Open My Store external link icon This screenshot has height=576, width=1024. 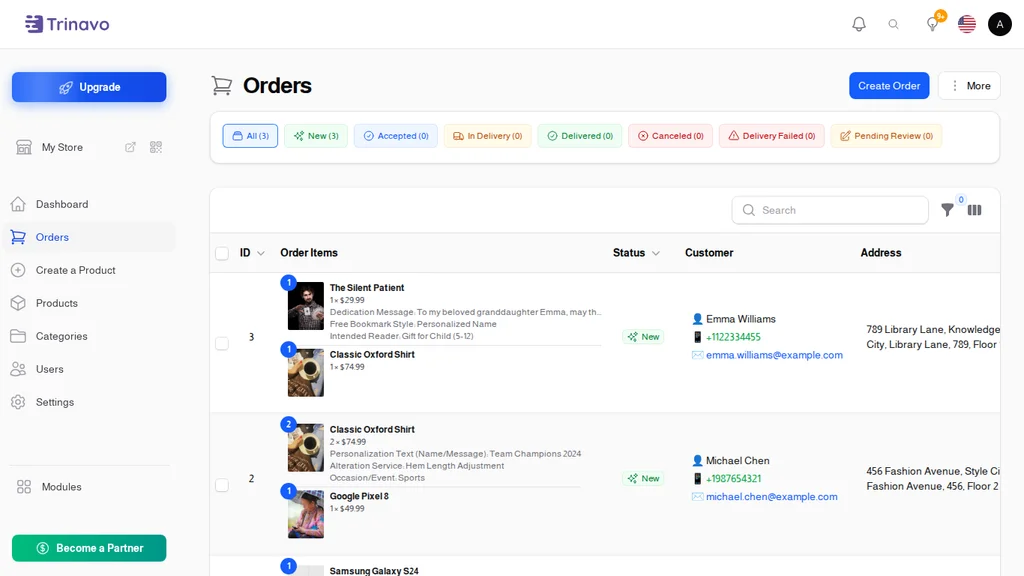coord(131,147)
